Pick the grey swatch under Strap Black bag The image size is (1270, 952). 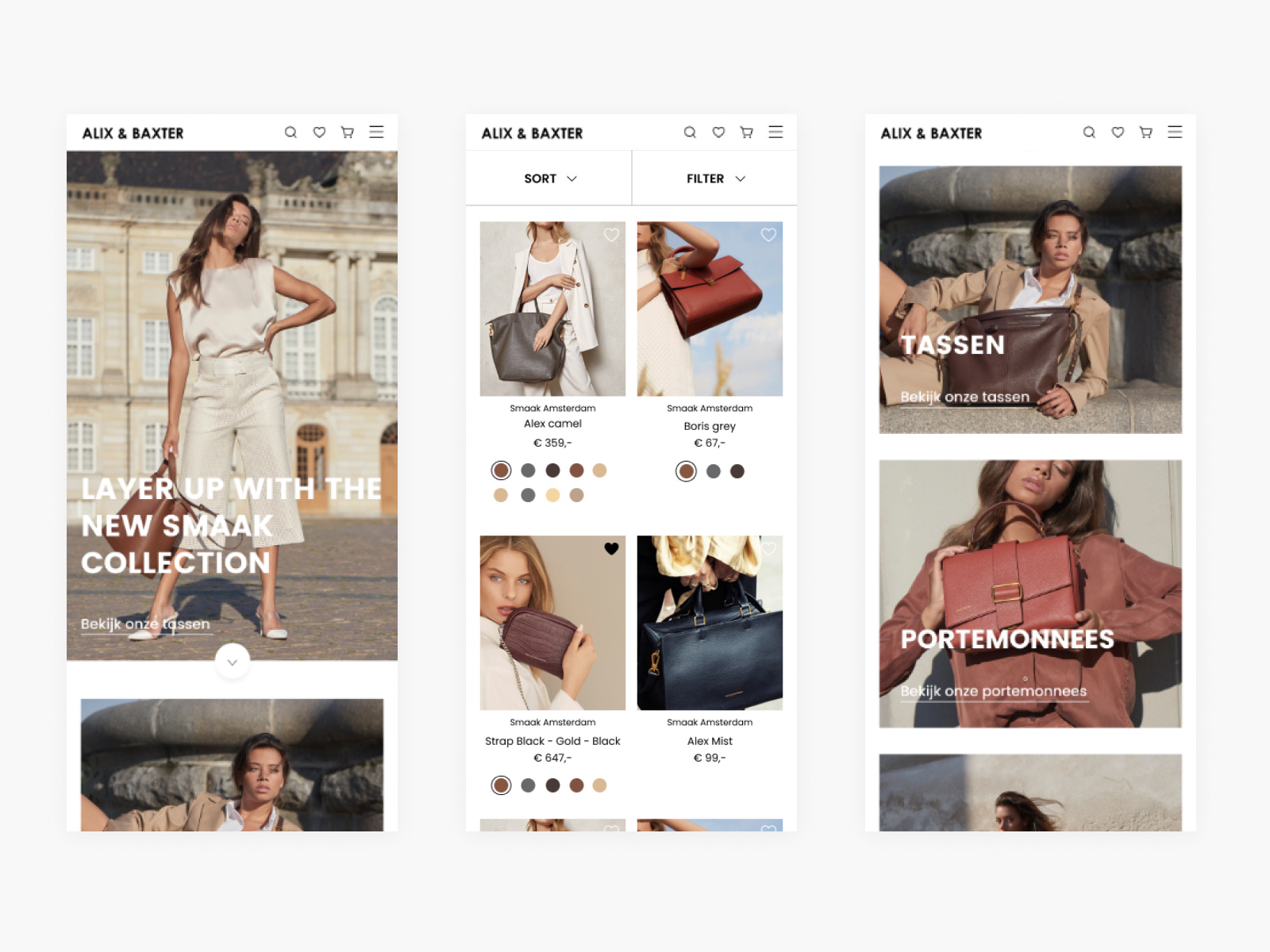coord(528,785)
